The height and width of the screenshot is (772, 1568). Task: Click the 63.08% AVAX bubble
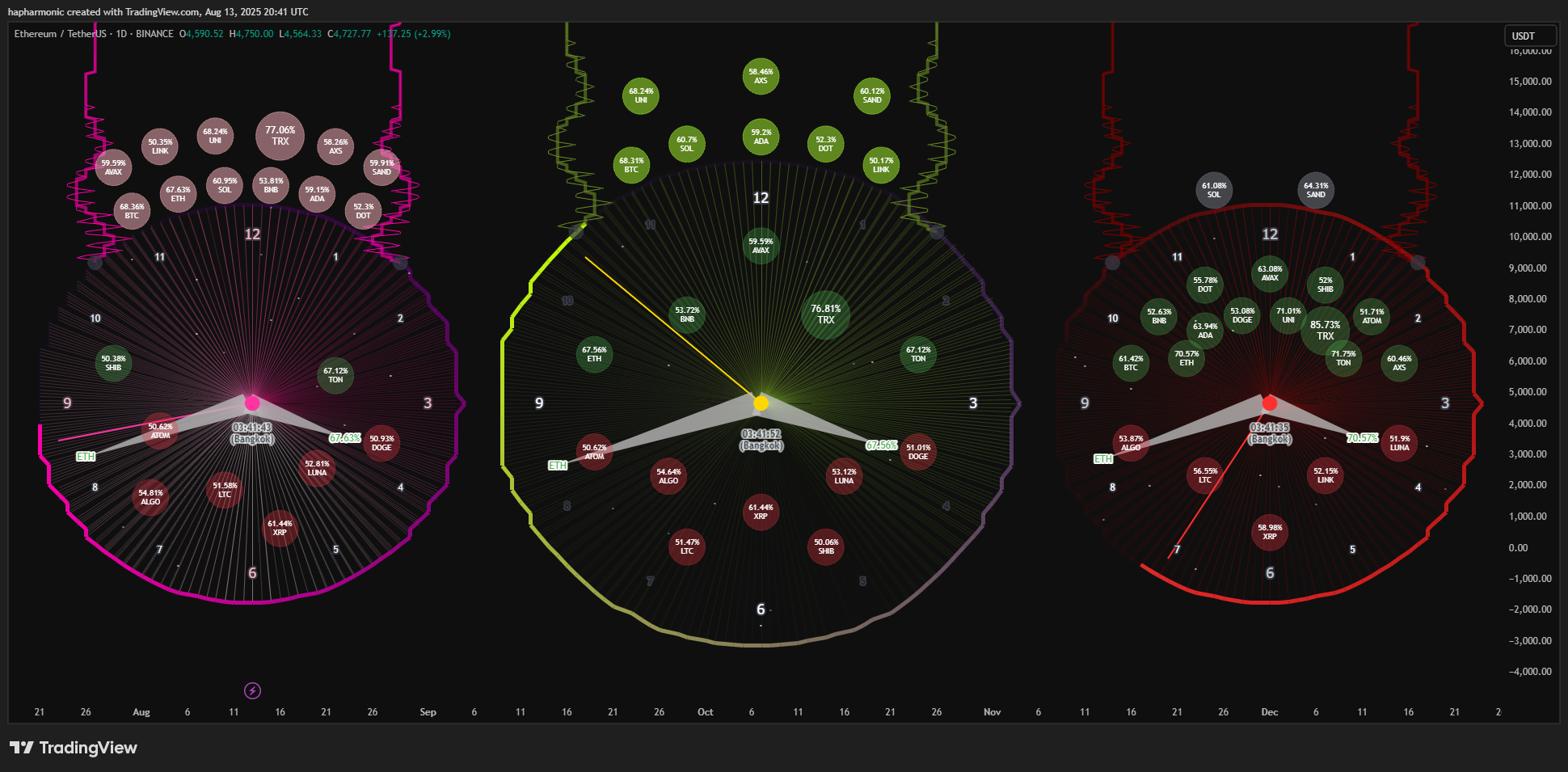click(x=1270, y=273)
